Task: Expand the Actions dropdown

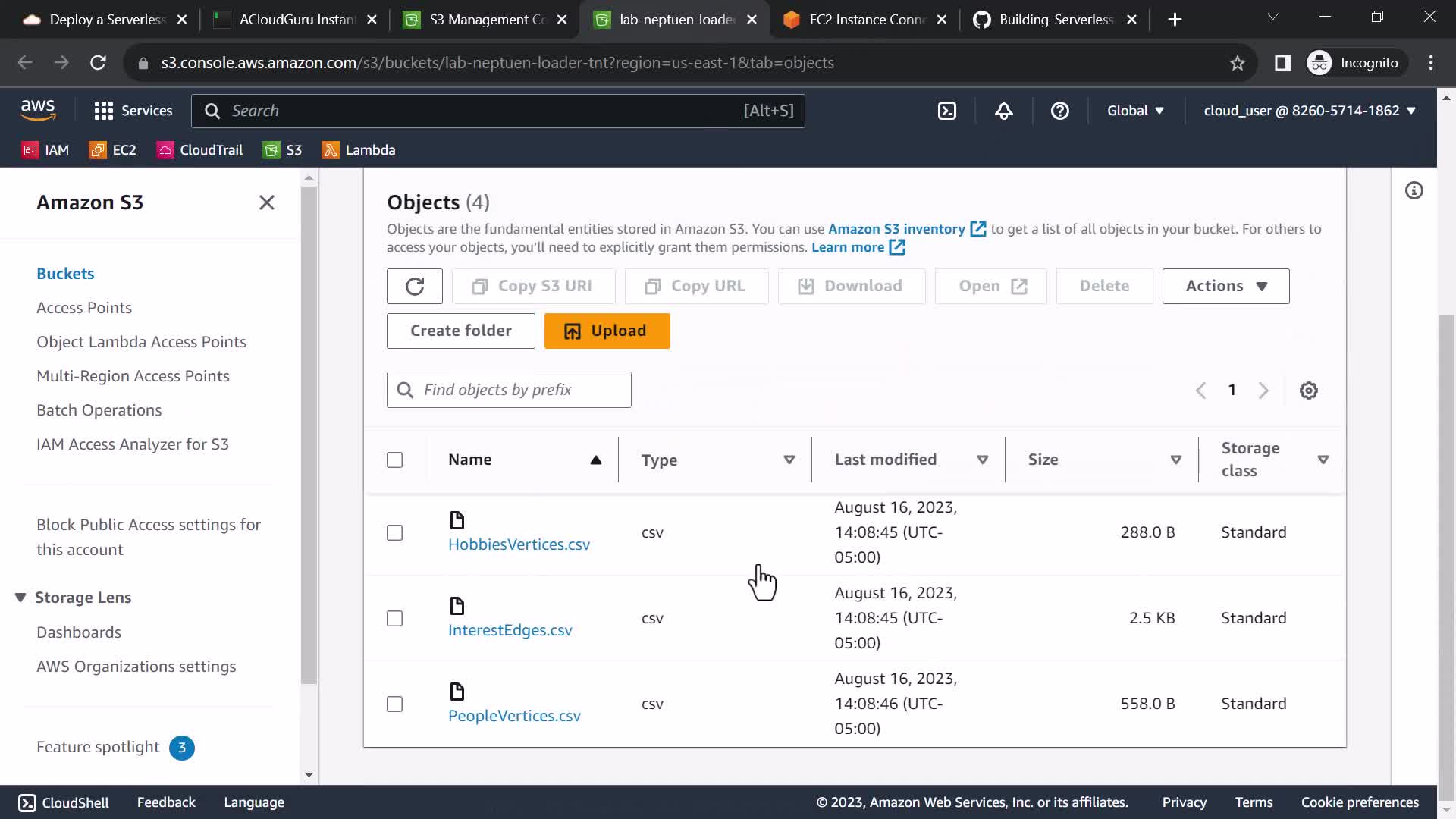Action: pyautogui.click(x=1225, y=286)
